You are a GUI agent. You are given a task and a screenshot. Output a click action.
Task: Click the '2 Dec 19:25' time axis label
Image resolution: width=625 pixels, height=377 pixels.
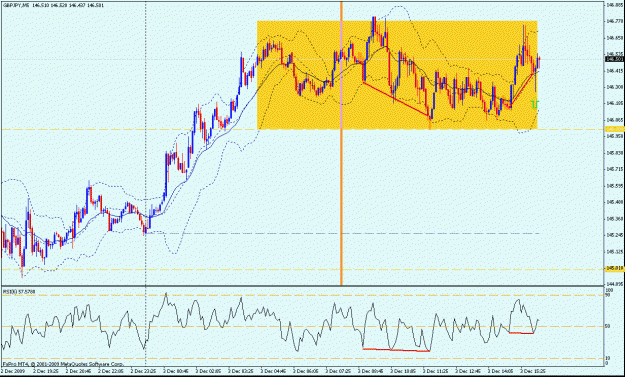click(x=46, y=371)
